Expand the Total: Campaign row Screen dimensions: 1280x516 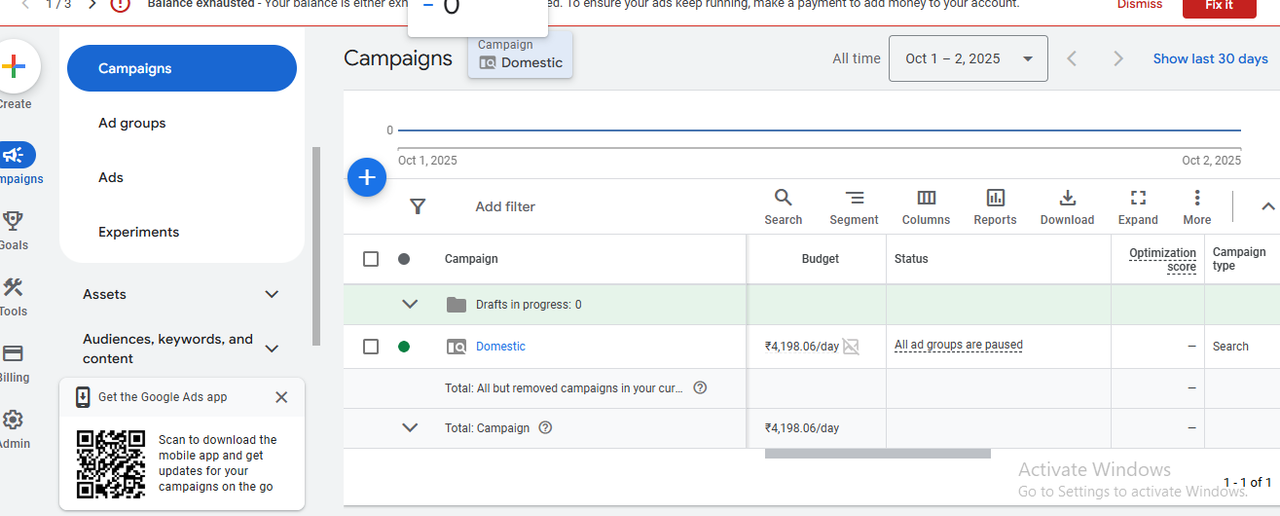coord(409,428)
